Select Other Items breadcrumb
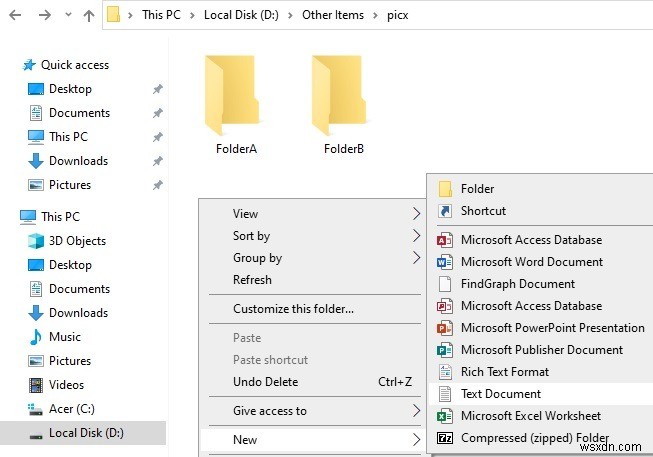This screenshot has height=457, width=653. (x=333, y=15)
